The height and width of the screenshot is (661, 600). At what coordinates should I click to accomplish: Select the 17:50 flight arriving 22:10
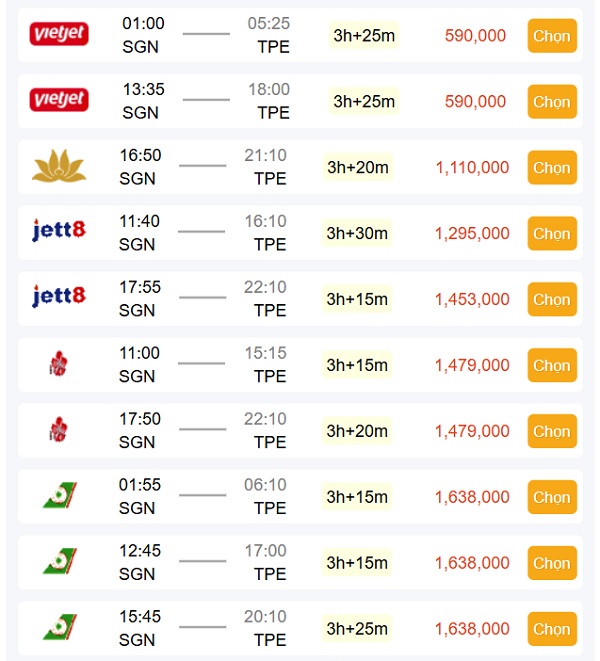tap(551, 432)
